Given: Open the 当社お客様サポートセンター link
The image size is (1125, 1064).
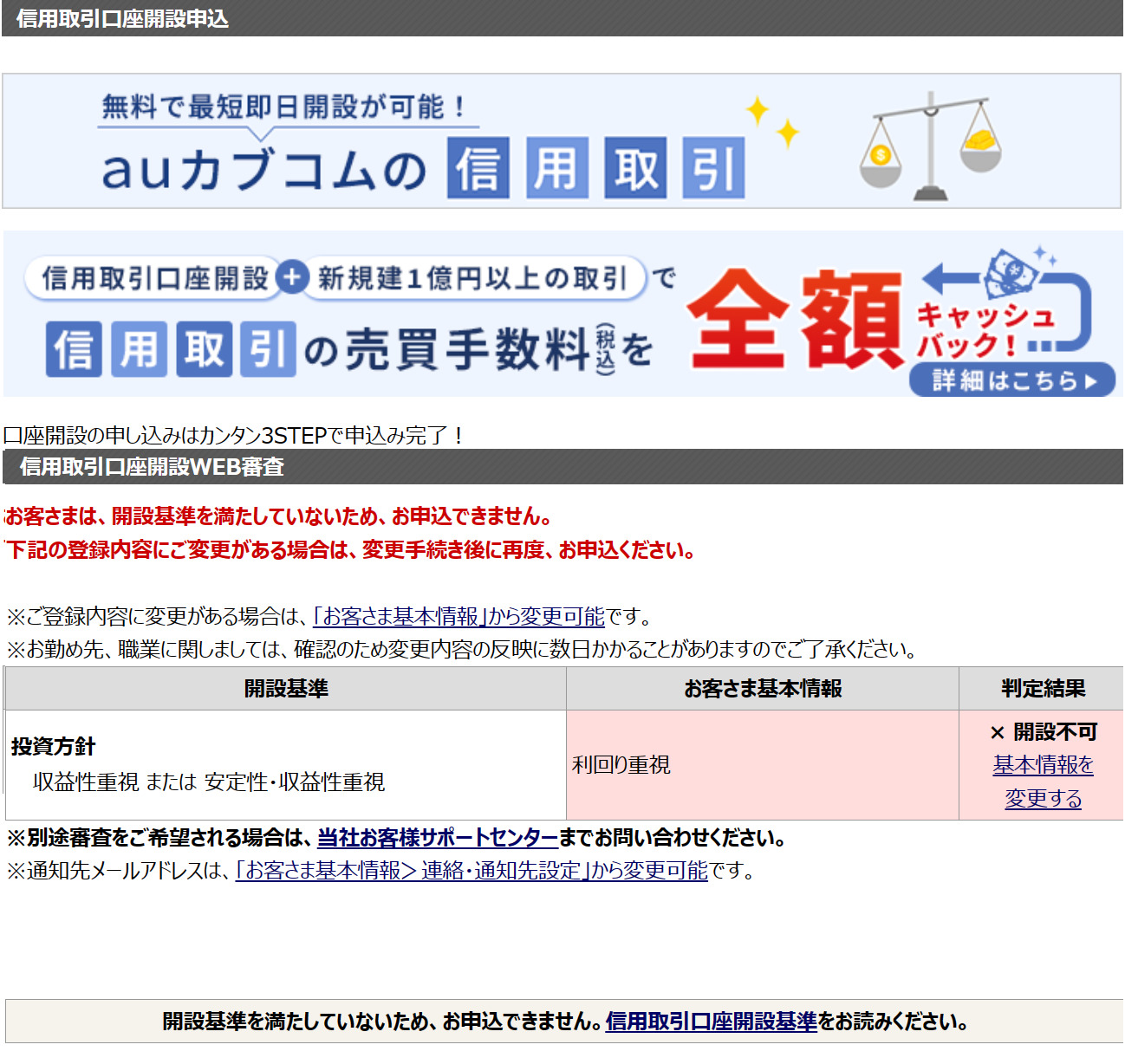Looking at the screenshot, I should click(438, 838).
